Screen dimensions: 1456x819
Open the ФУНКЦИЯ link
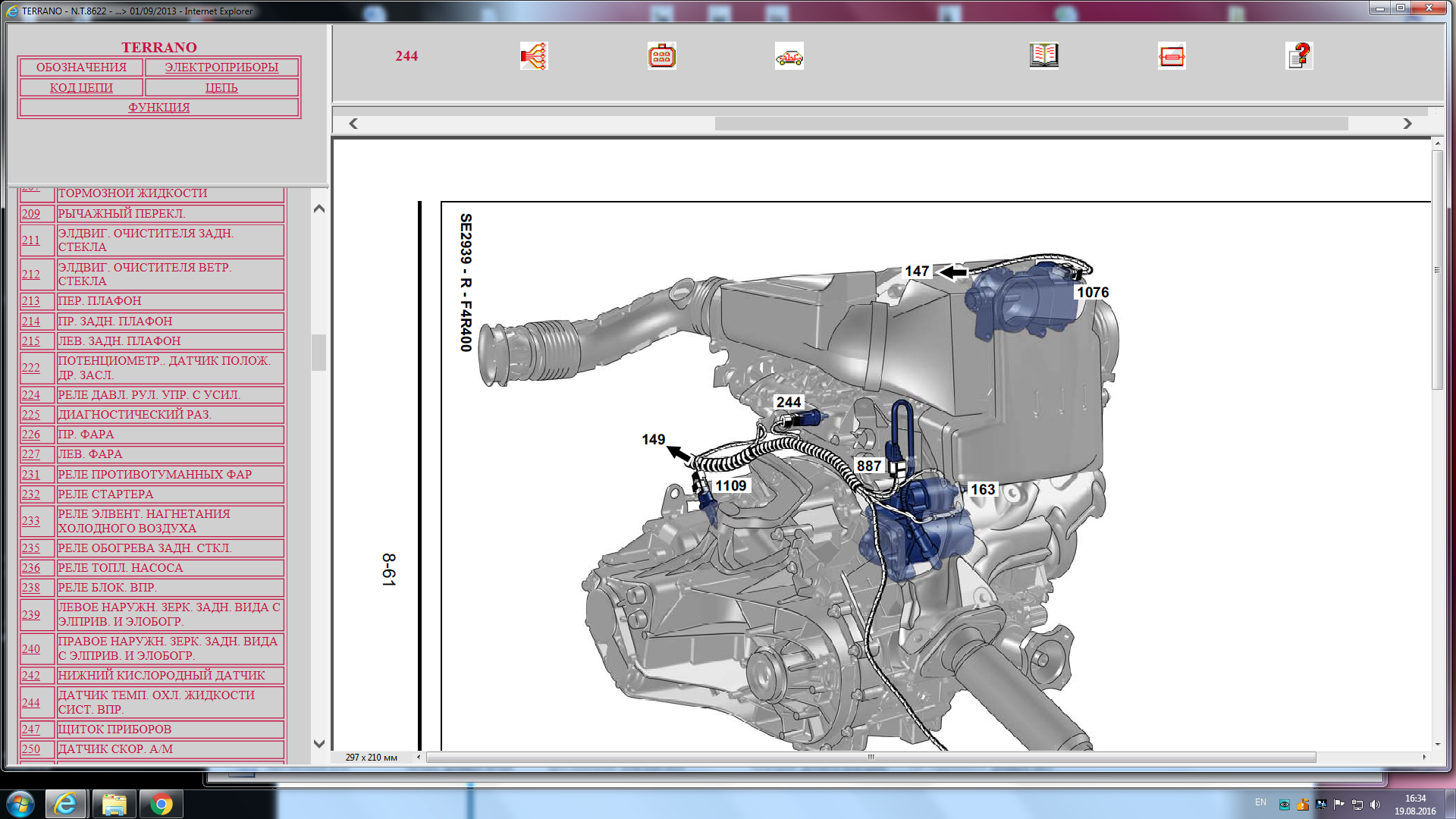tap(158, 108)
